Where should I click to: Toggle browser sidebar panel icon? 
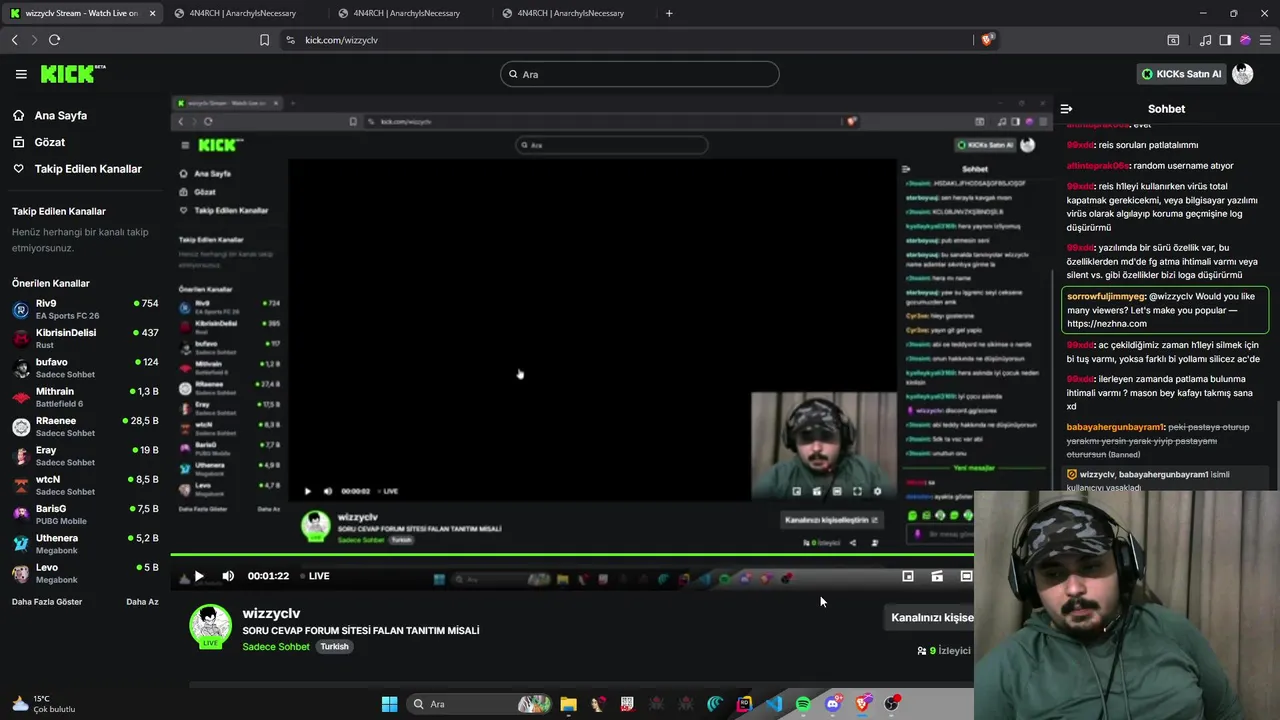pyautogui.click(x=1225, y=40)
